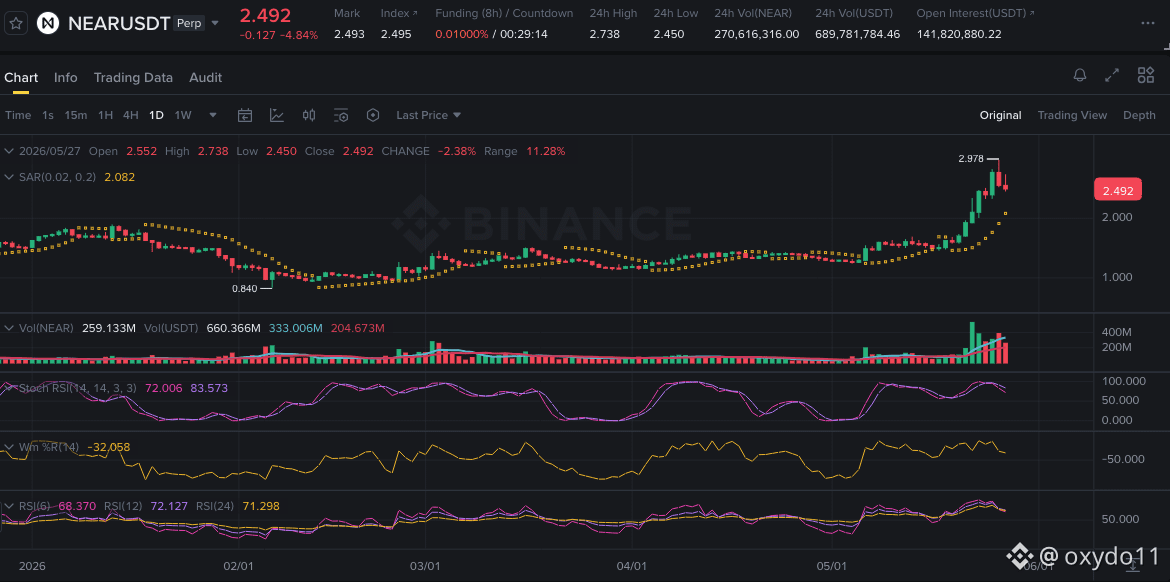This screenshot has width=1170, height=582.
Task: Select the 1D interval
Action: coord(156,115)
